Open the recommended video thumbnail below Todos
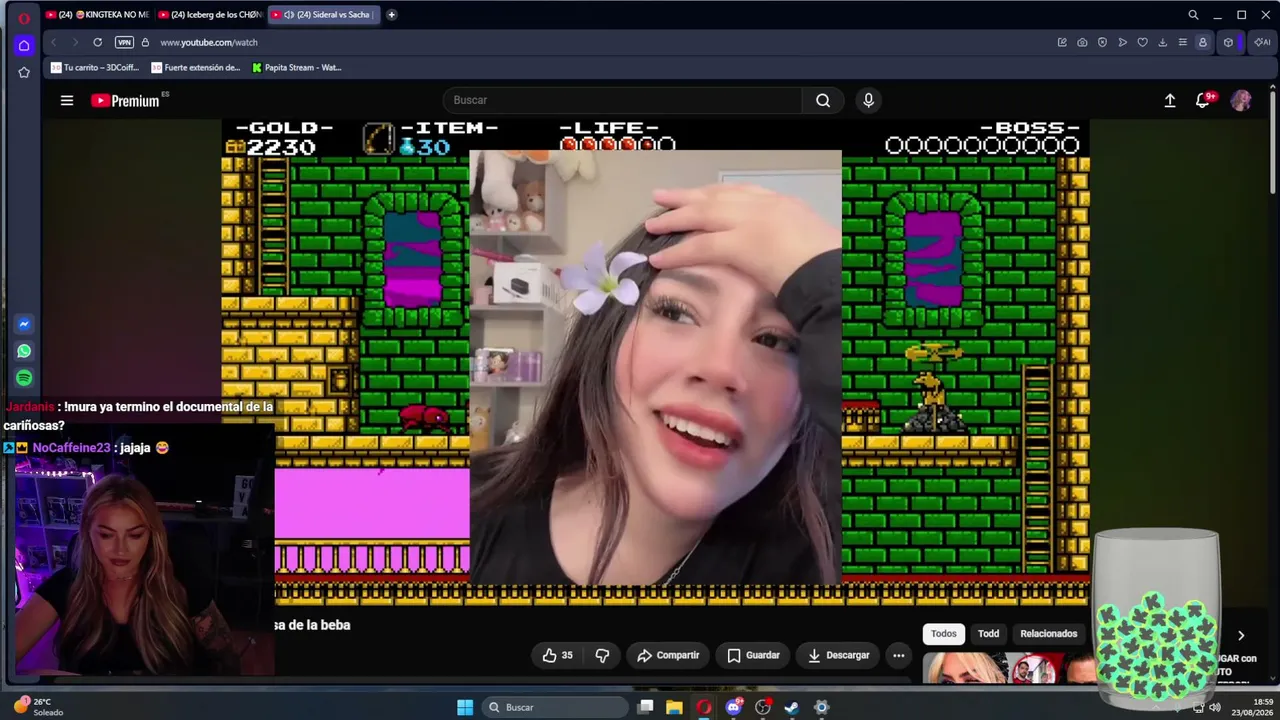Image resolution: width=1280 pixels, height=720 pixels. coord(1008,668)
